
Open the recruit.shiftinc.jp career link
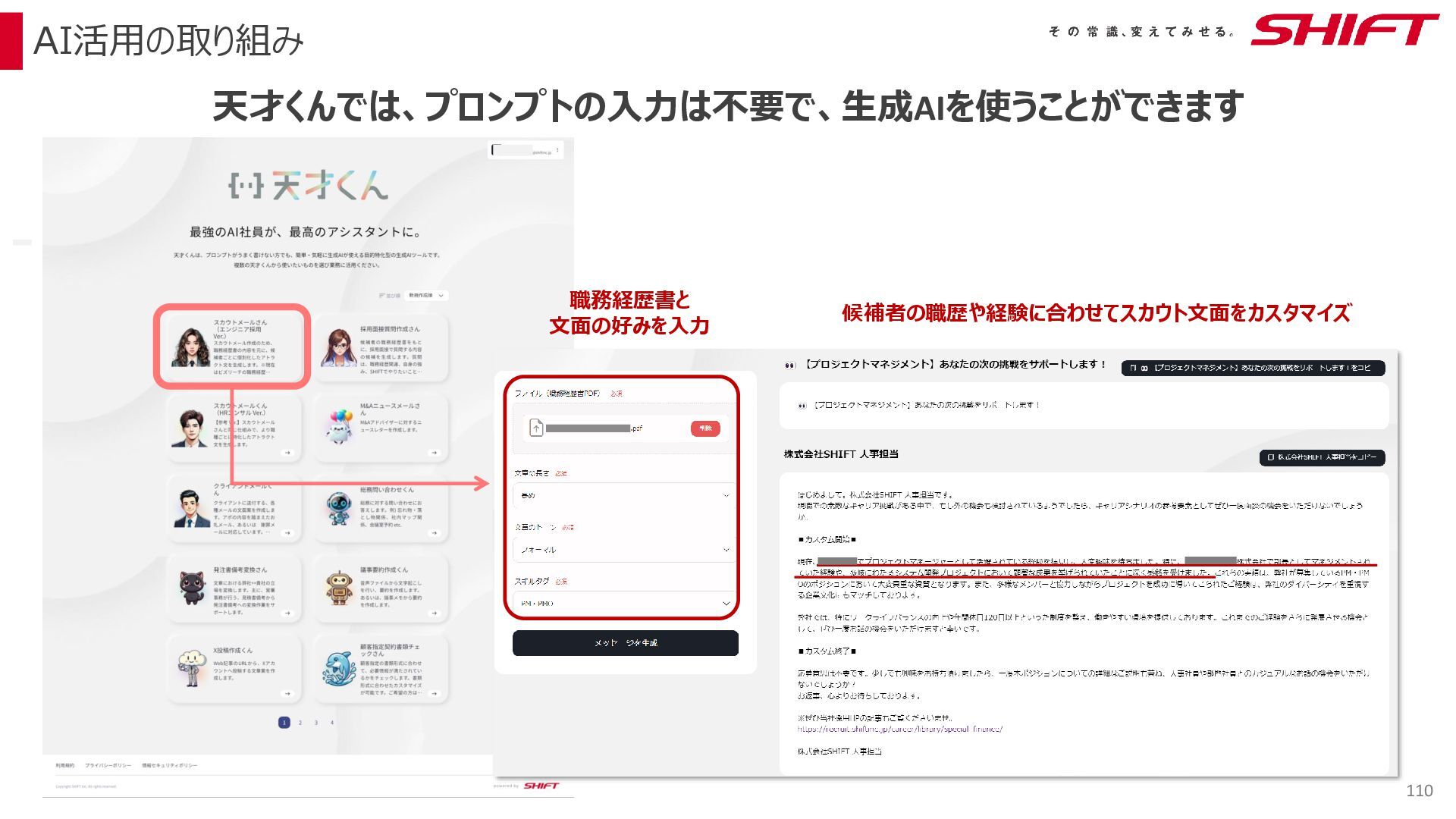899,730
